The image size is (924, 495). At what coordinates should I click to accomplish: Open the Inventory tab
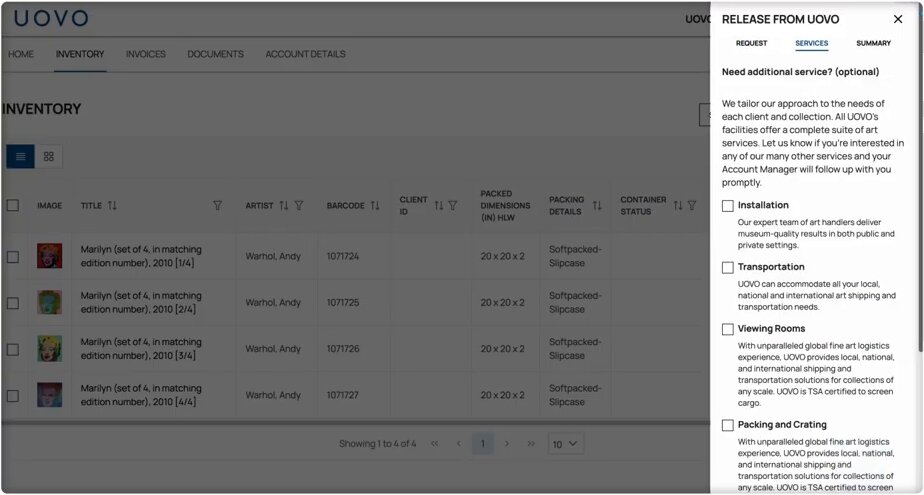click(80, 54)
